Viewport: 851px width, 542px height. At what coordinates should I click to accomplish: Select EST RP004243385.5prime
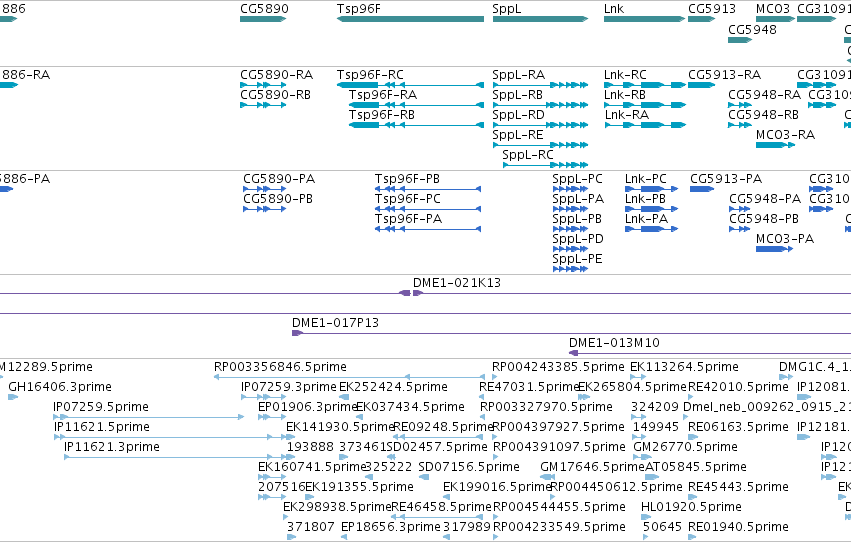pyautogui.click(x=494, y=377)
